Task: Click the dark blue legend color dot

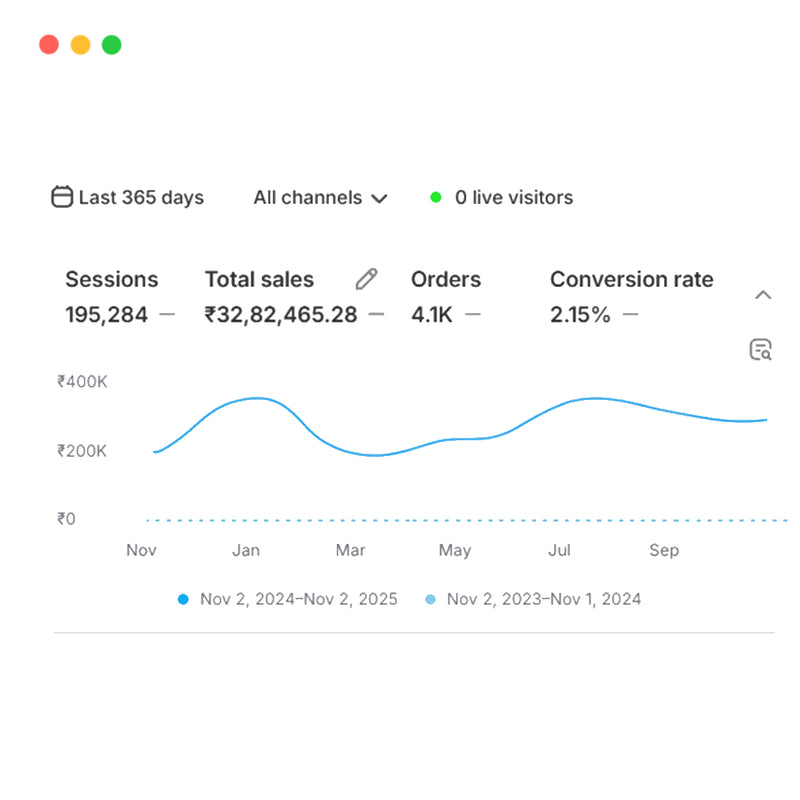Action: 183,599
